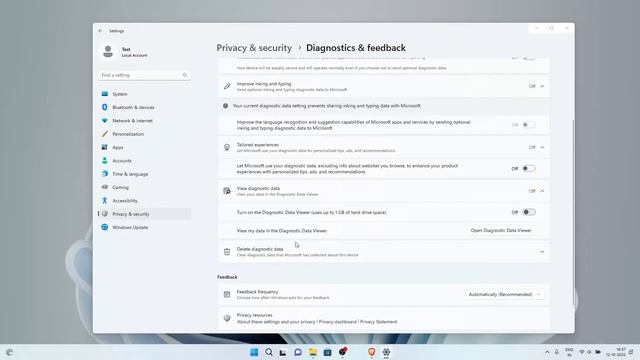Open Task View on the taskbar

(x=283, y=352)
